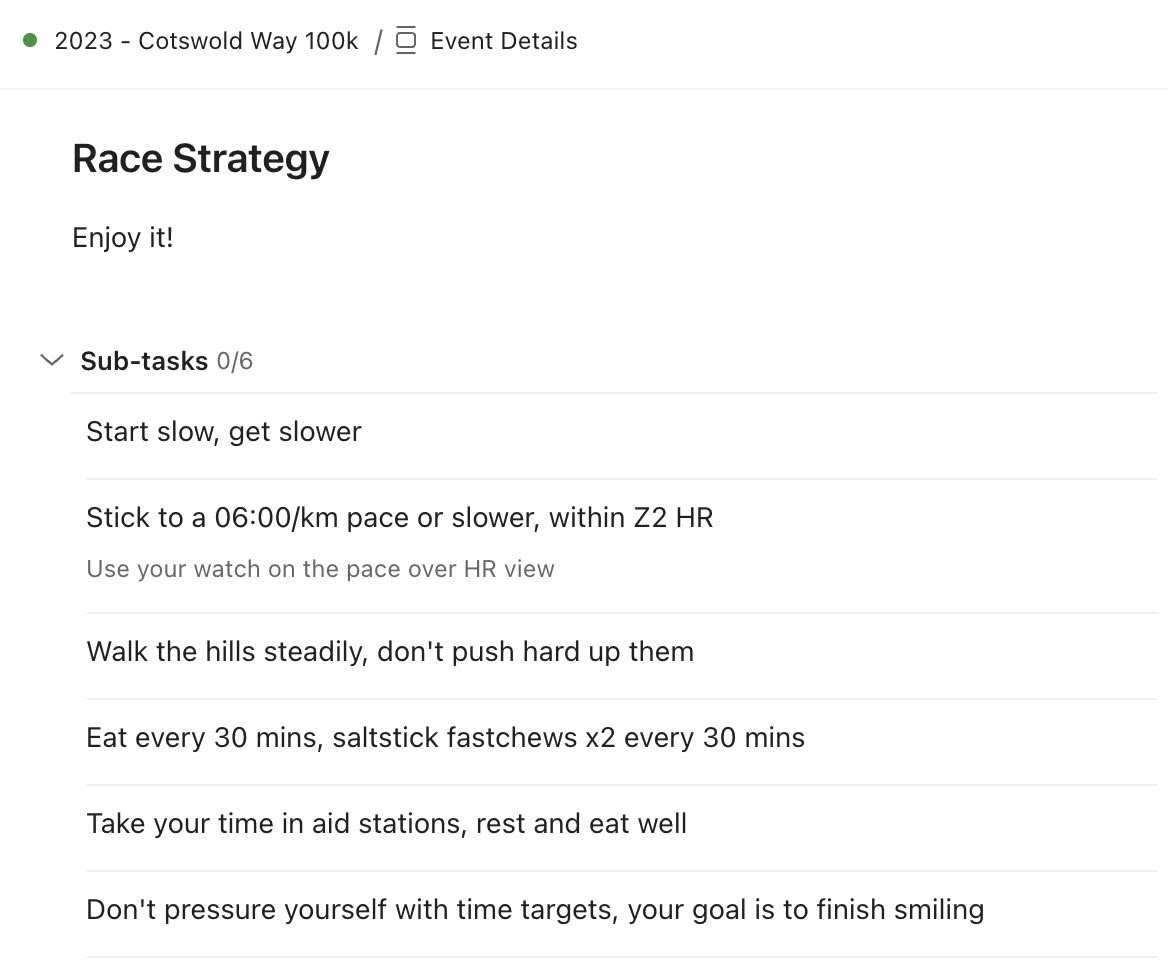The image size is (1168, 964).
Task: Edit the Race Strategy task title
Action: pos(200,159)
